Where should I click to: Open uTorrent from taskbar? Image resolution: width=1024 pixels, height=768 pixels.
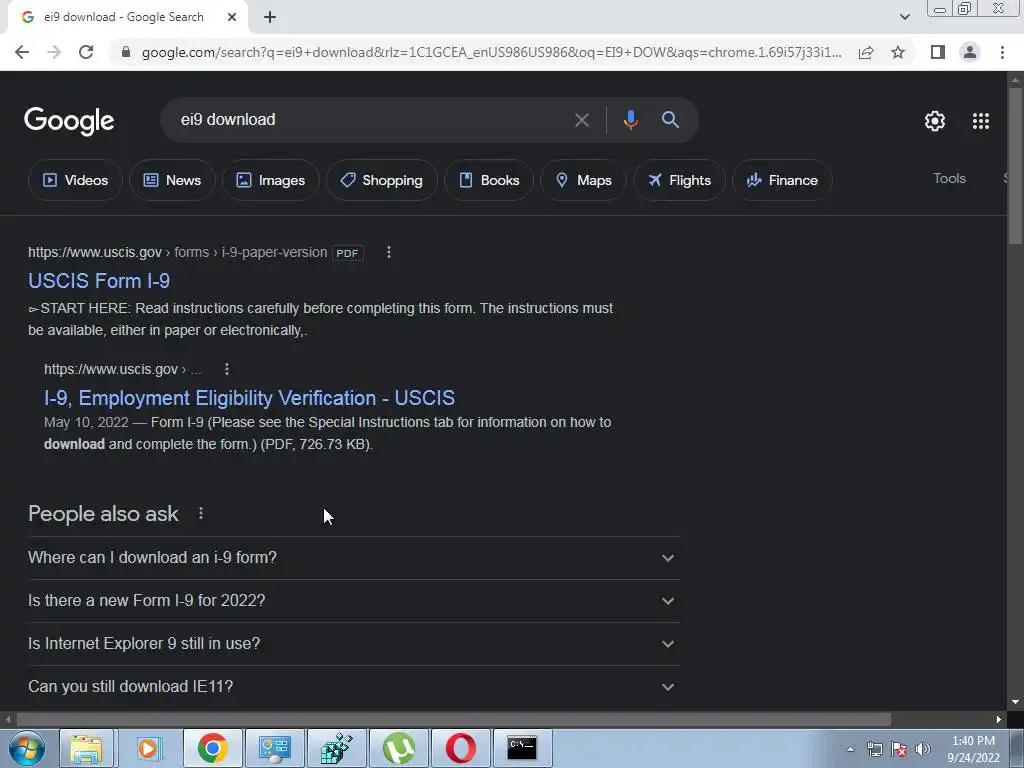pos(399,748)
